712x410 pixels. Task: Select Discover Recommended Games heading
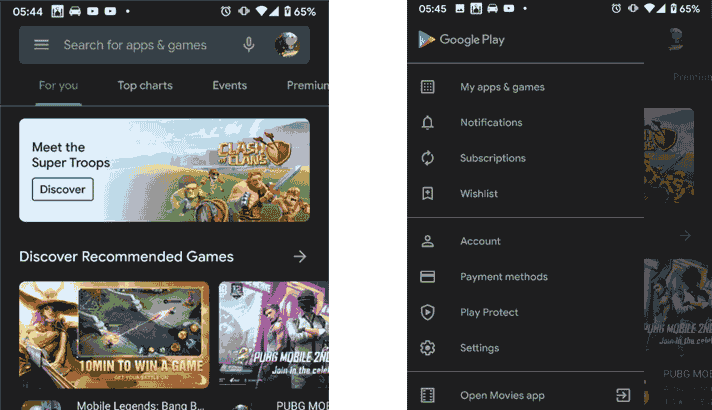126,257
